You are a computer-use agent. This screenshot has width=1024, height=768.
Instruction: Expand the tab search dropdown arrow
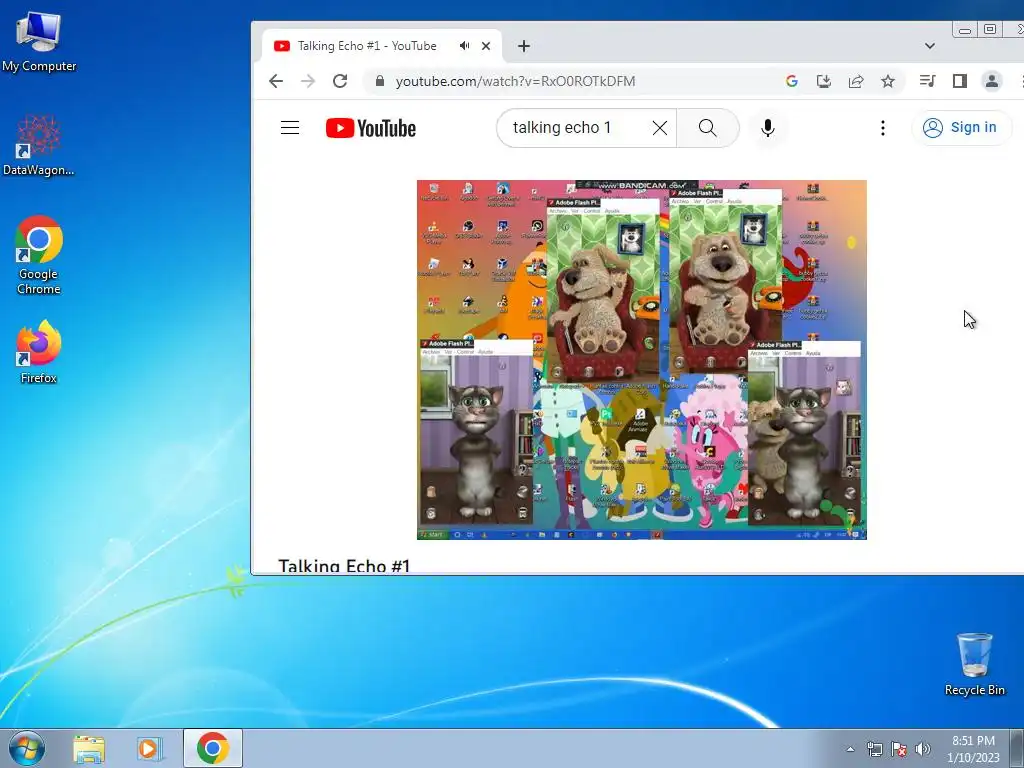pyautogui.click(x=930, y=46)
